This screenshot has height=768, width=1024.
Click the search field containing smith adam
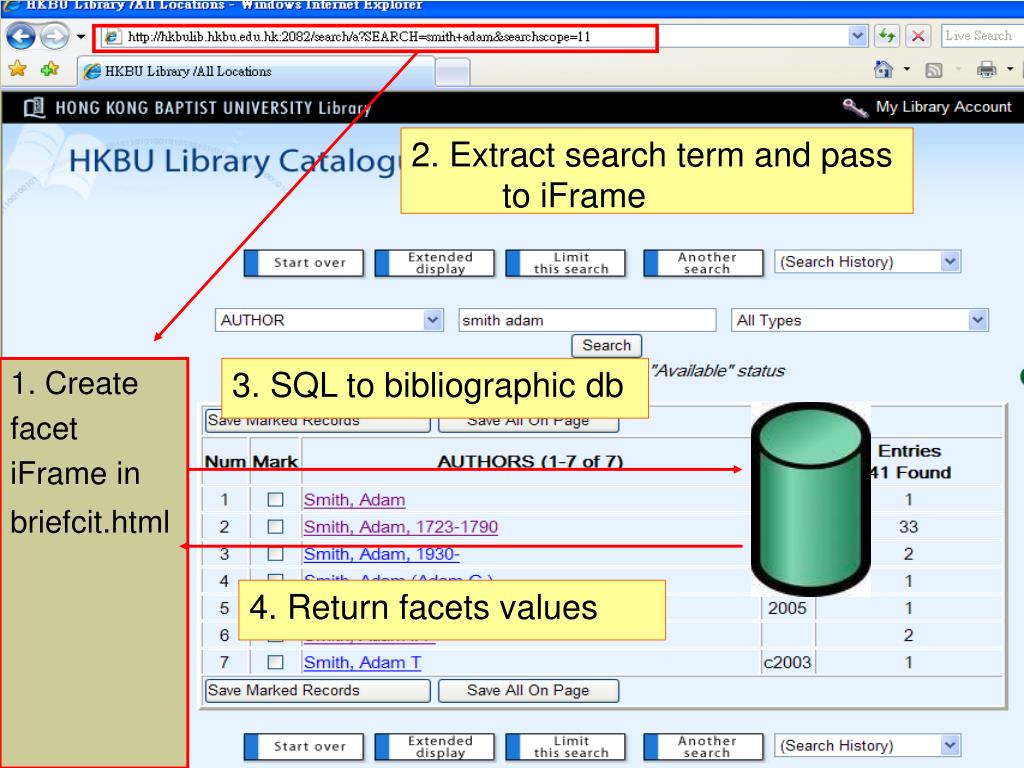[587, 320]
